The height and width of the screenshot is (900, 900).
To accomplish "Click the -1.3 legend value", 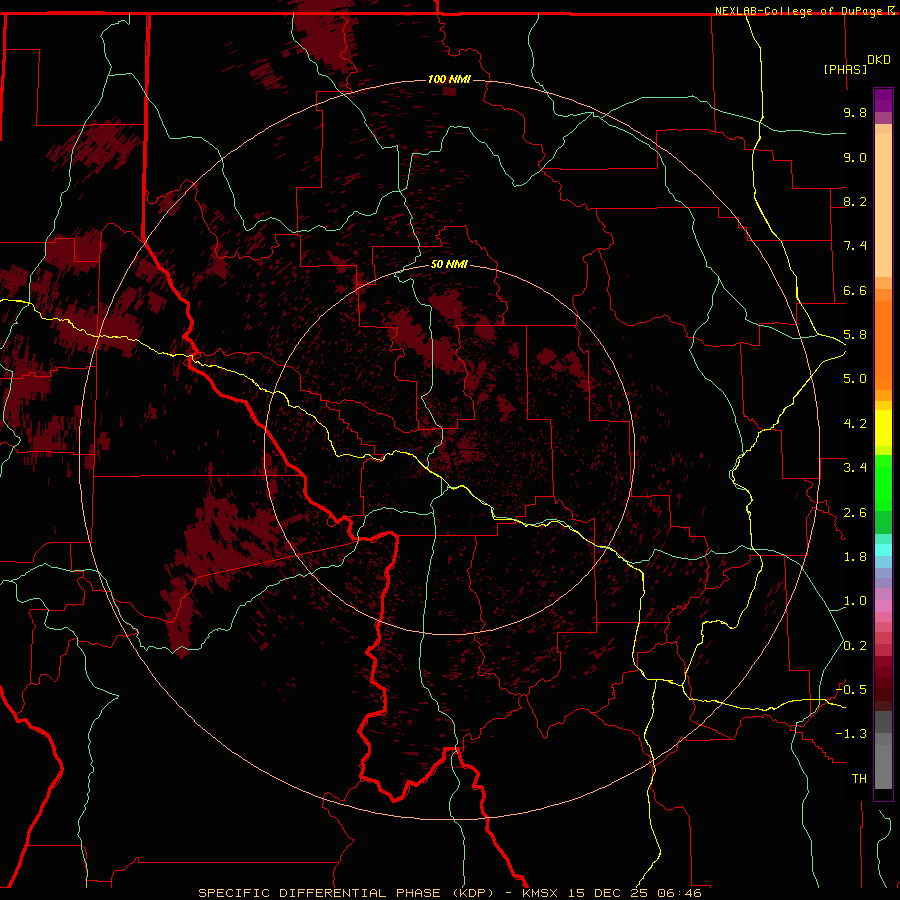I will [851, 734].
